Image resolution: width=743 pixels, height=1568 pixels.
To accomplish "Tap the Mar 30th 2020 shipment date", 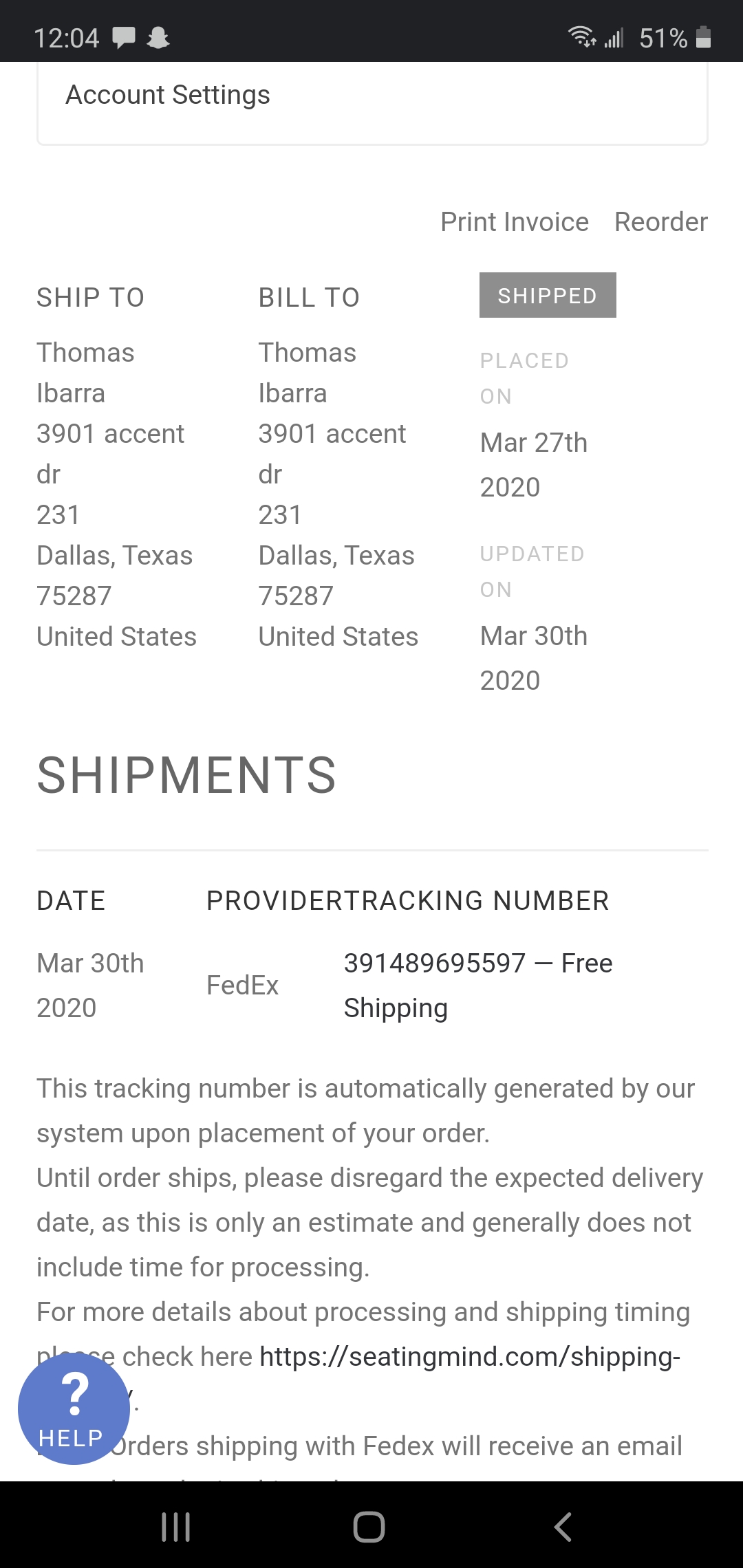I will coord(90,986).
